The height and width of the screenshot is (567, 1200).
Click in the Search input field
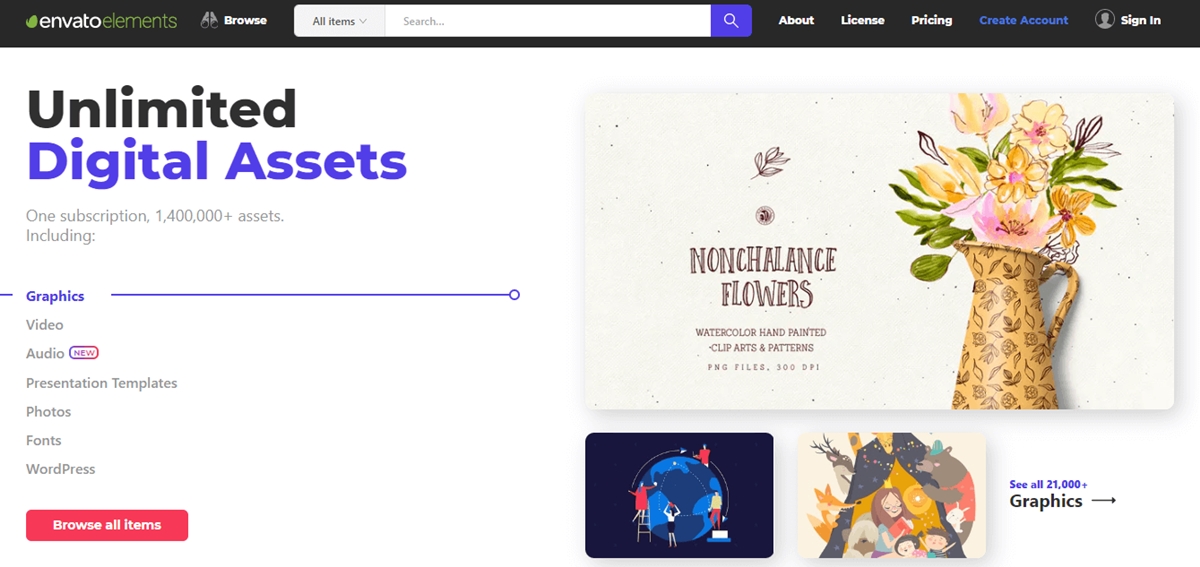(x=547, y=21)
